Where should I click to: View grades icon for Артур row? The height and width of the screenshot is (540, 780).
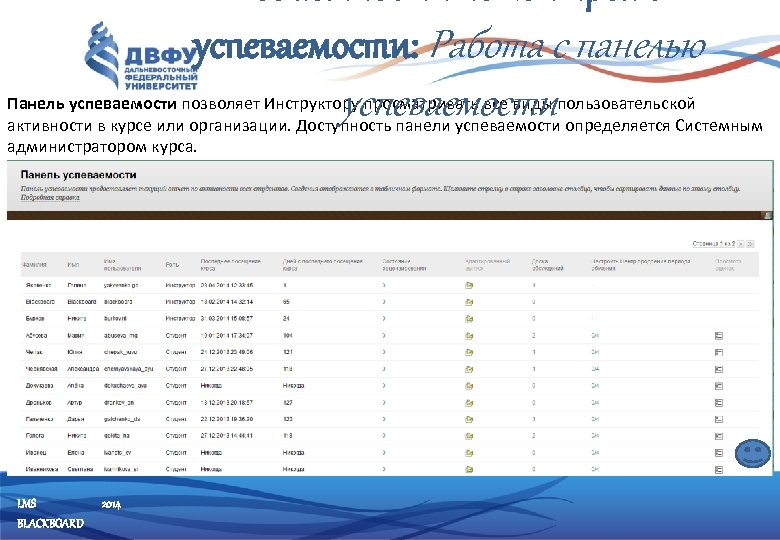coord(719,403)
